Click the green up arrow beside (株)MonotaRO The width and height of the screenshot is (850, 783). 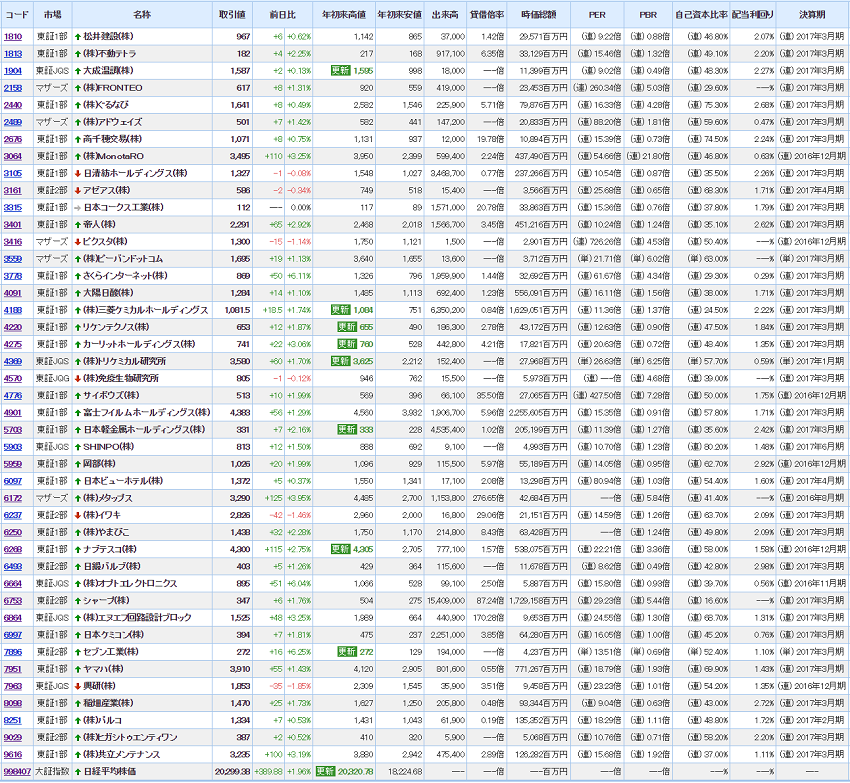[x=78, y=157]
